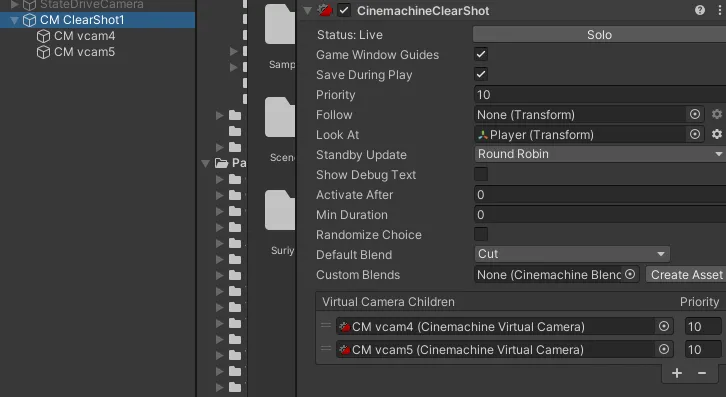726x397 pixels.
Task: Click Create Asset button for Custom Blends
Action: pos(686,274)
